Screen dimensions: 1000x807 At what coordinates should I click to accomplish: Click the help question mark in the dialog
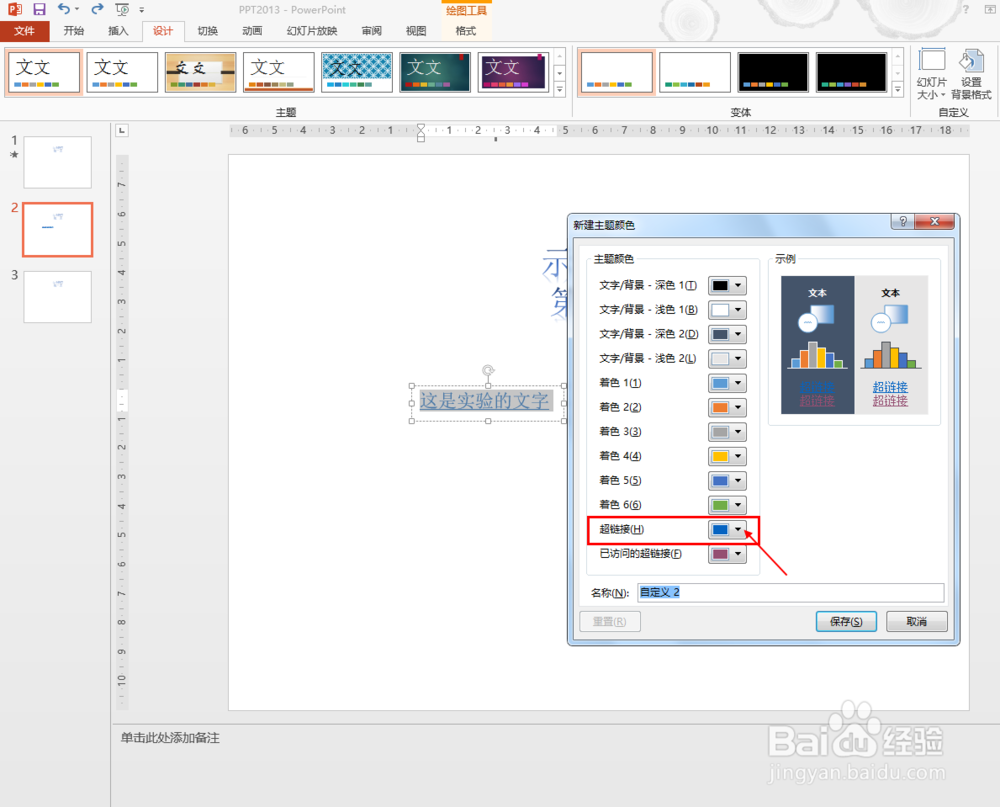pos(901,222)
